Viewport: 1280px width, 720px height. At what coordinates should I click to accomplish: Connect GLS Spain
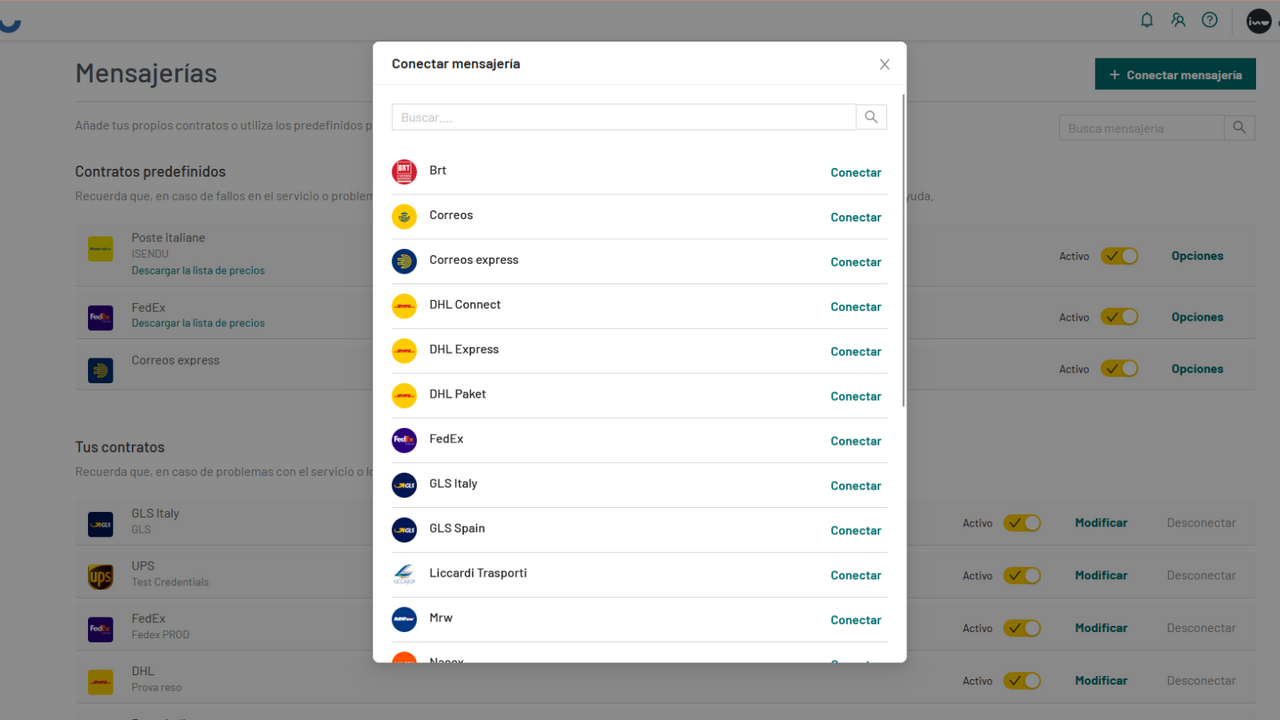(856, 530)
